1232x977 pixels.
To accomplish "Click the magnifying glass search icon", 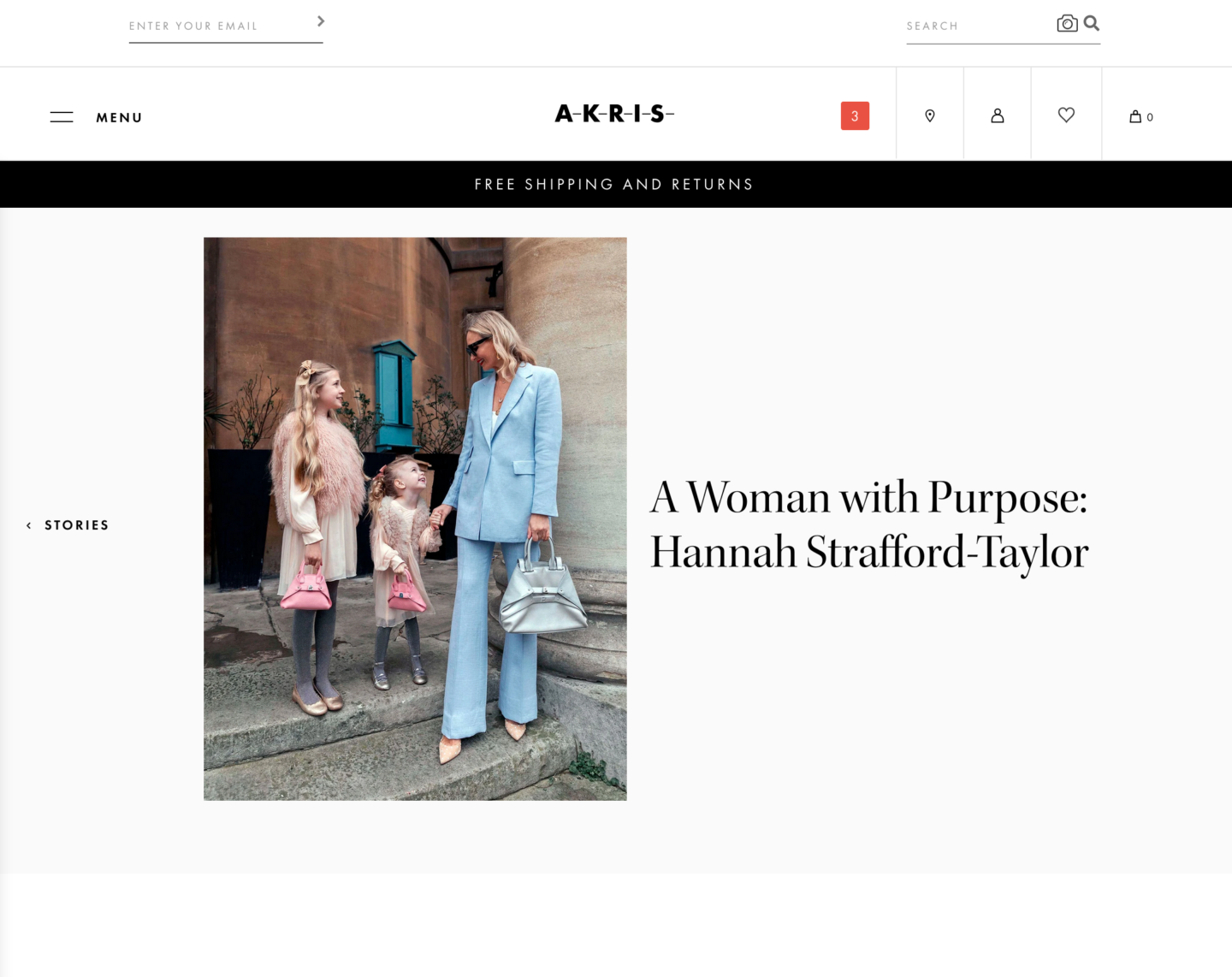I will [1092, 23].
